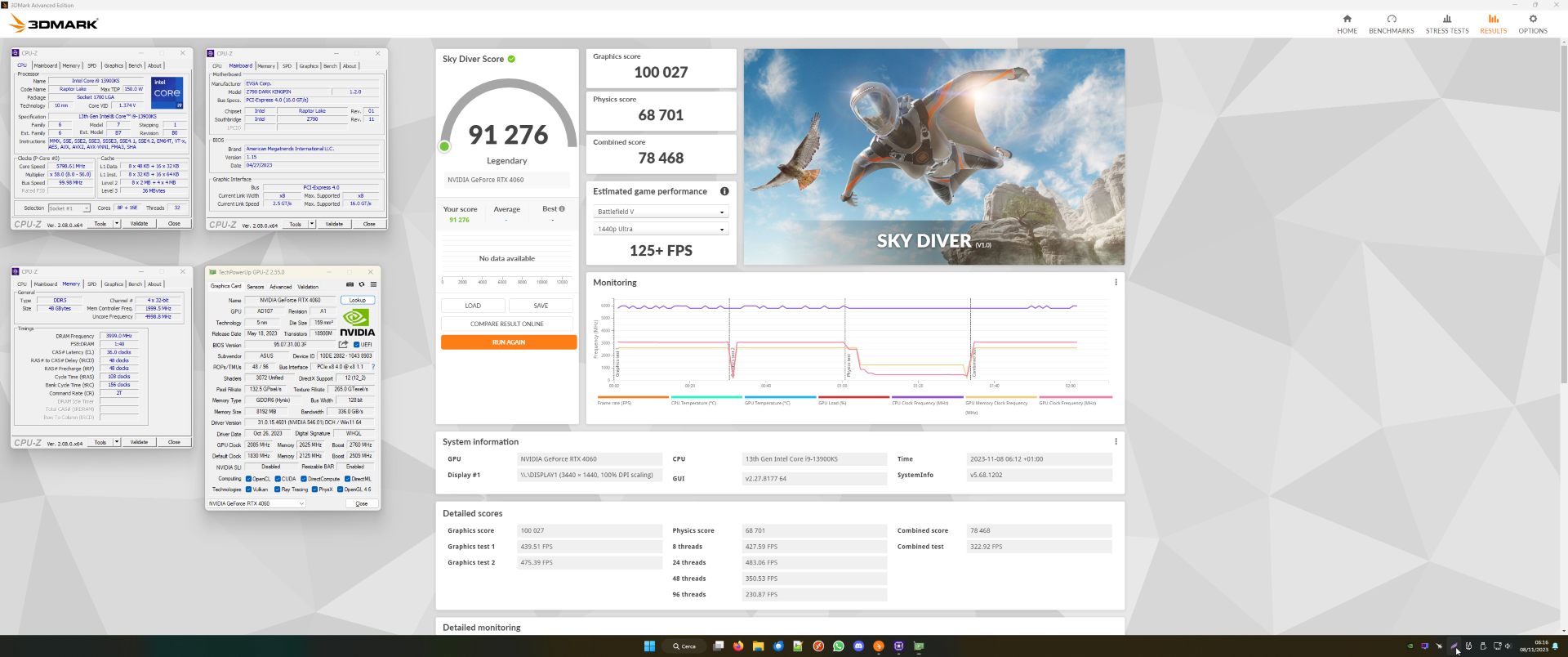
Task: Open the Results section icon
Action: pyautogui.click(x=1493, y=19)
